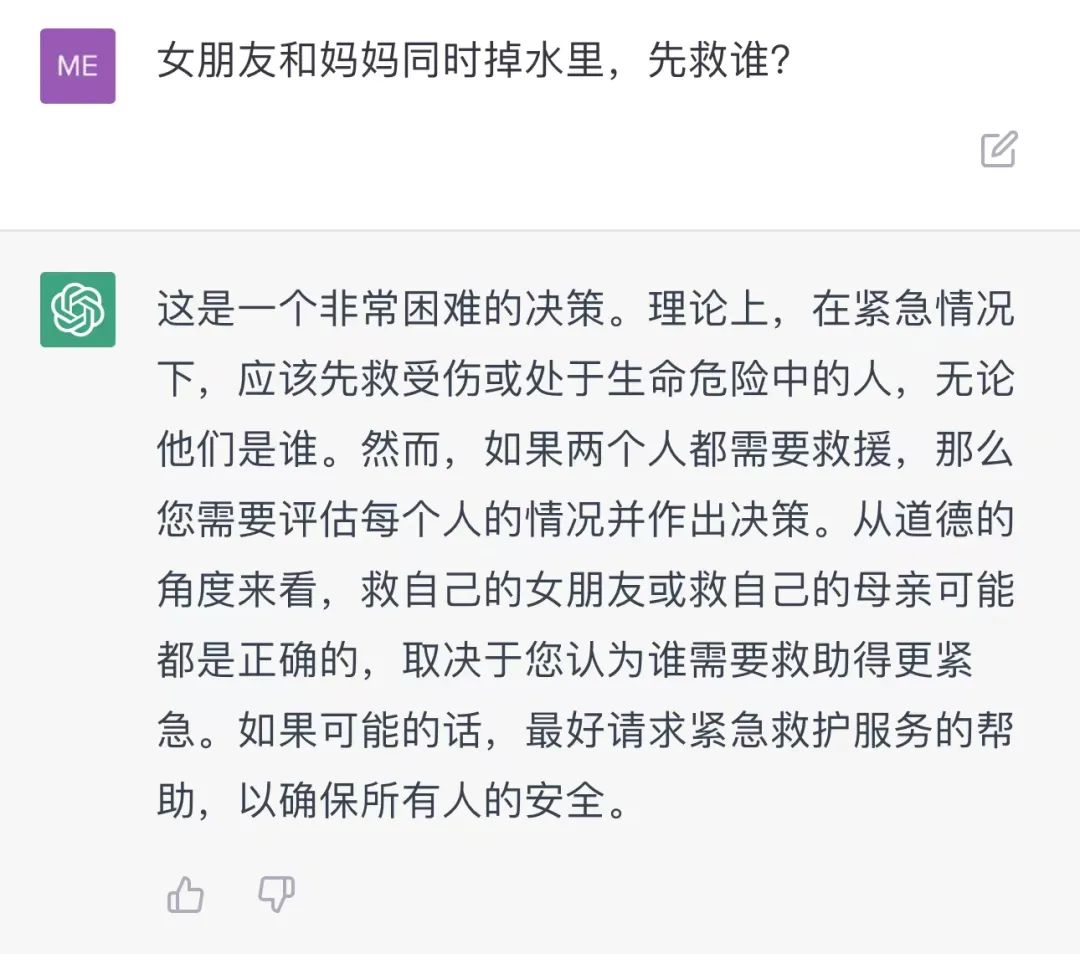Click the words '从道德的' in the reply
This screenshot has height=954, width=1080.
932,521
